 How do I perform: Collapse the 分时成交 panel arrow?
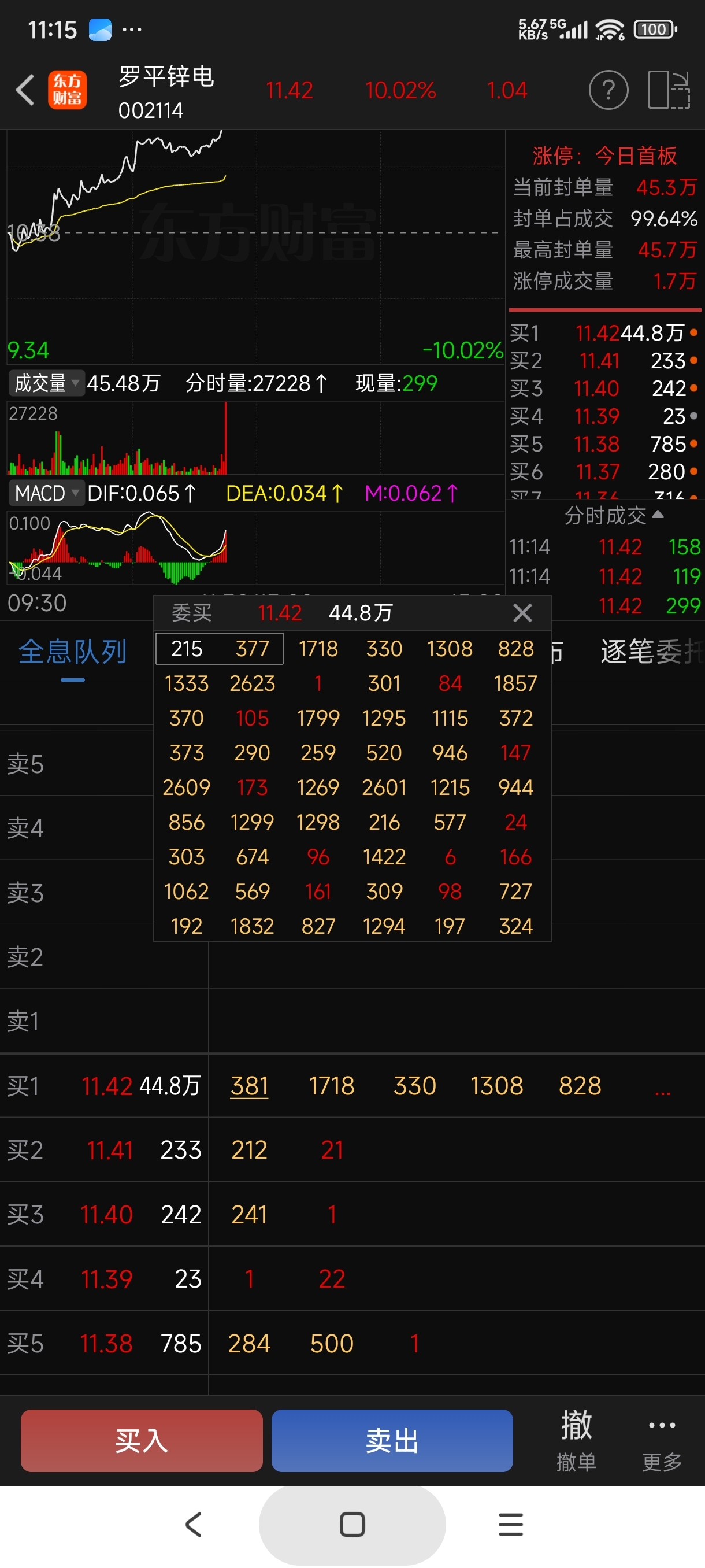(658, 515)
